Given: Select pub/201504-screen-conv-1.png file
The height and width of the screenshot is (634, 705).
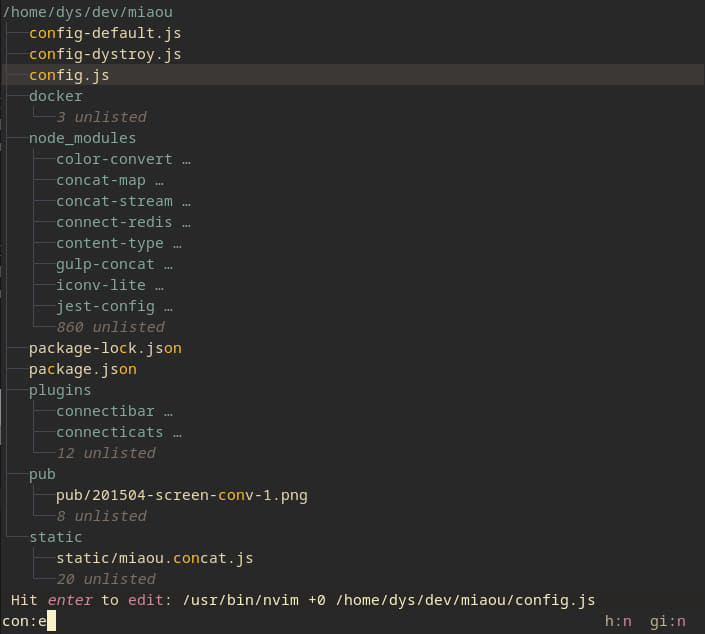Looking at the screenshot, I should tap(182, 496).
